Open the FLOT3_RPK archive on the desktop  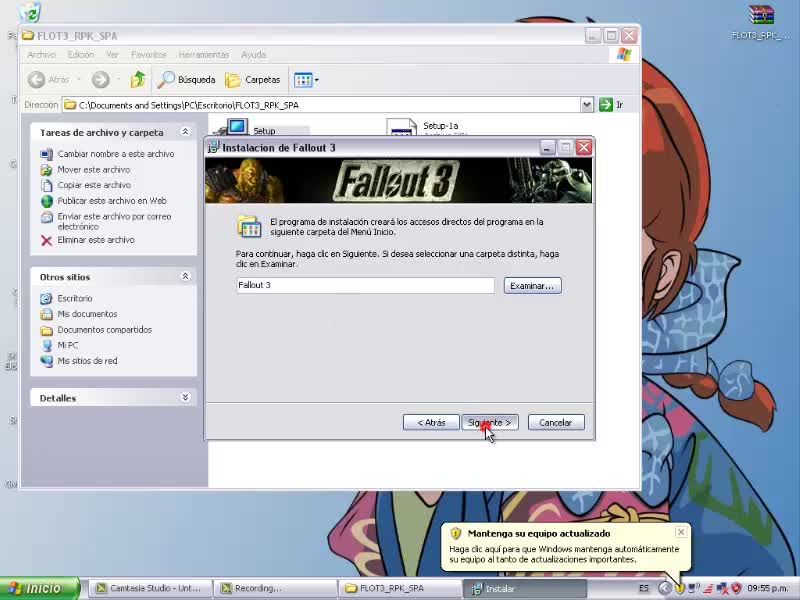point(761,22)
